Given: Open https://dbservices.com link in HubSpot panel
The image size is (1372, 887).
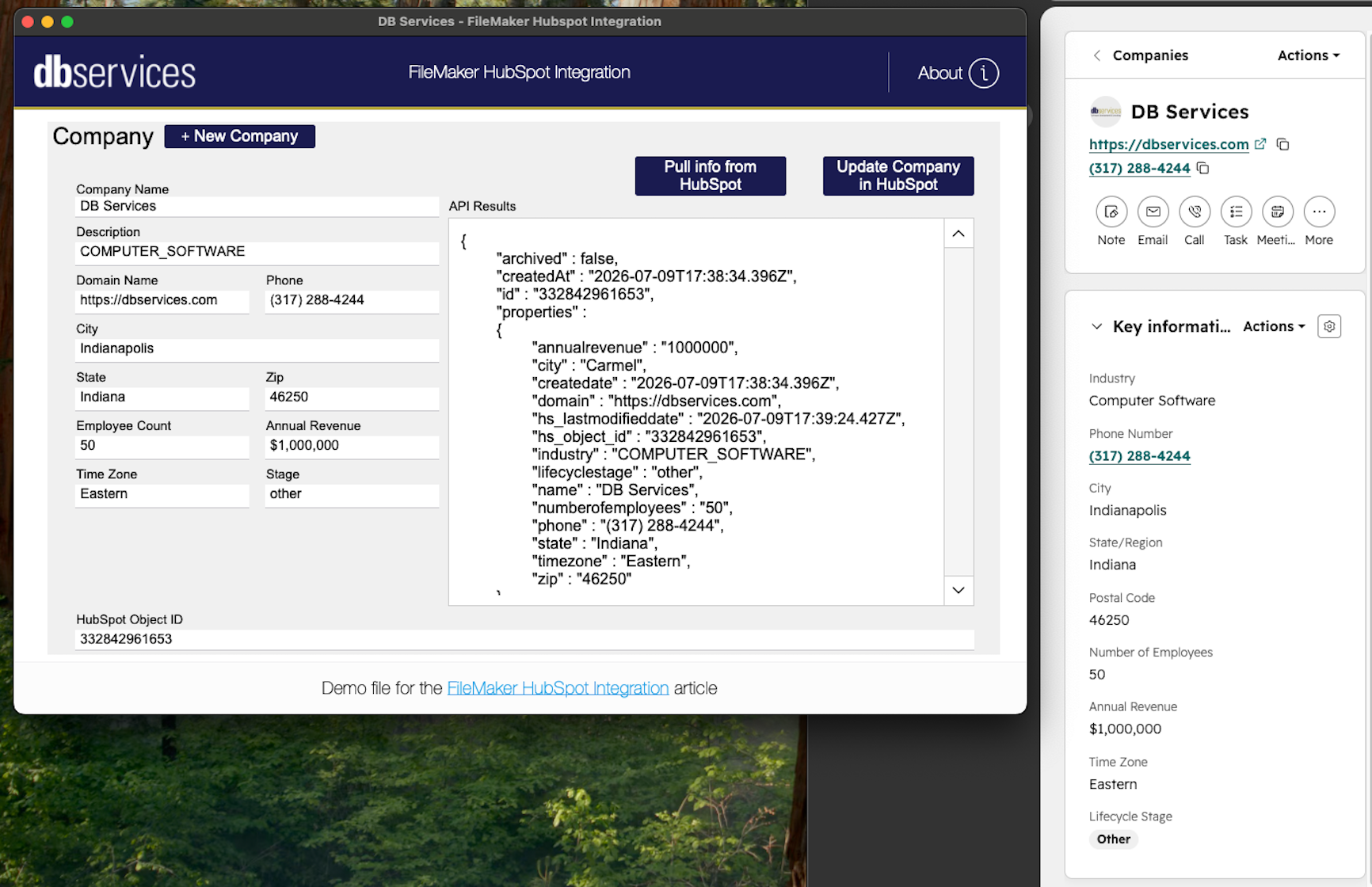Looking at the screenshot, I should point(1168,144).
